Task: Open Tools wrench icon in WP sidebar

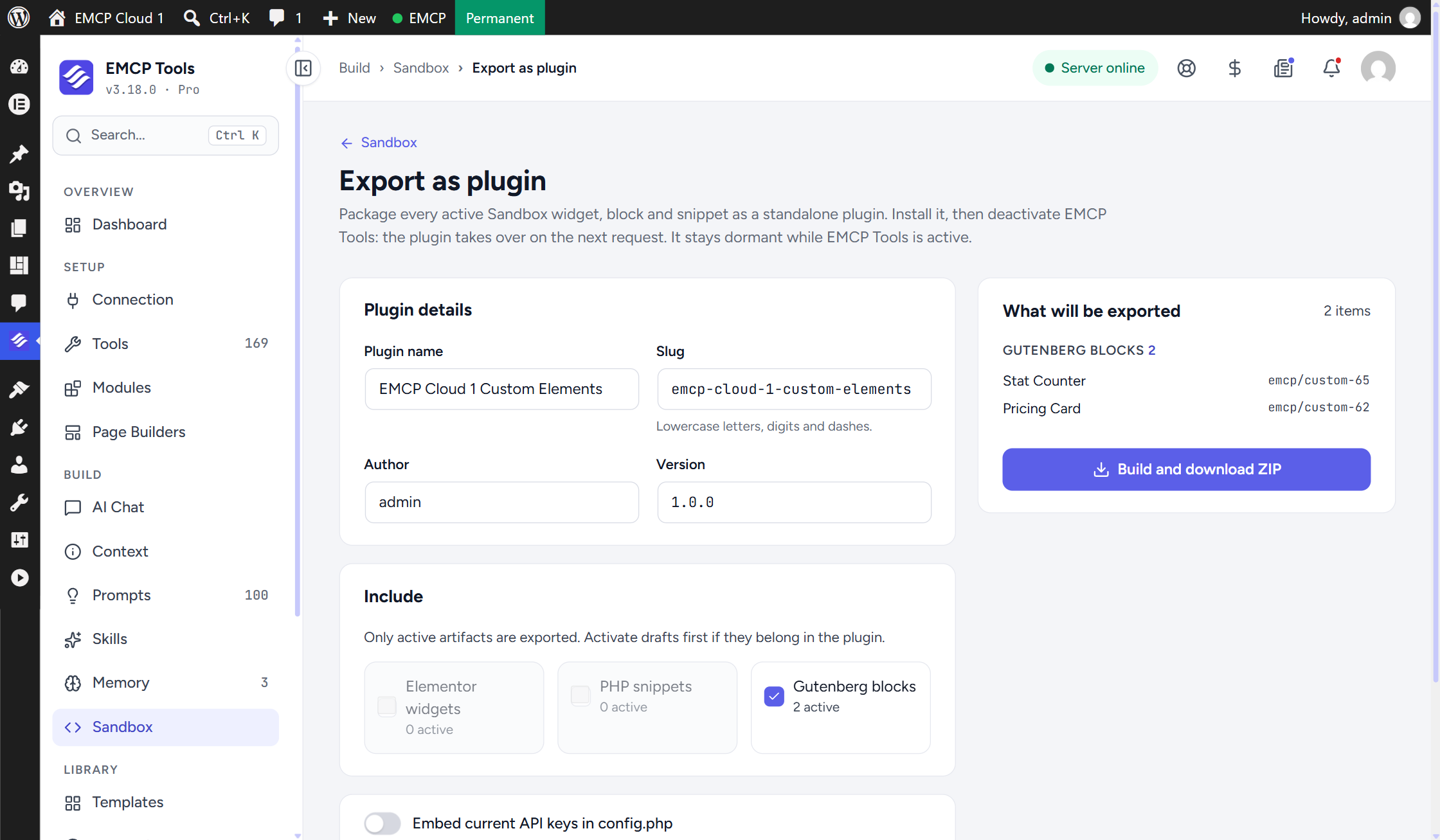Action: (x=19, y=502)
